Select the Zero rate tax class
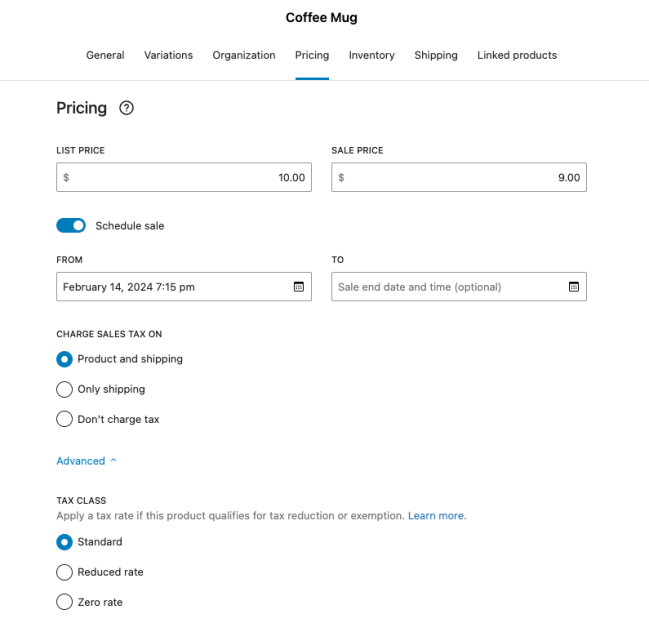 65,602
